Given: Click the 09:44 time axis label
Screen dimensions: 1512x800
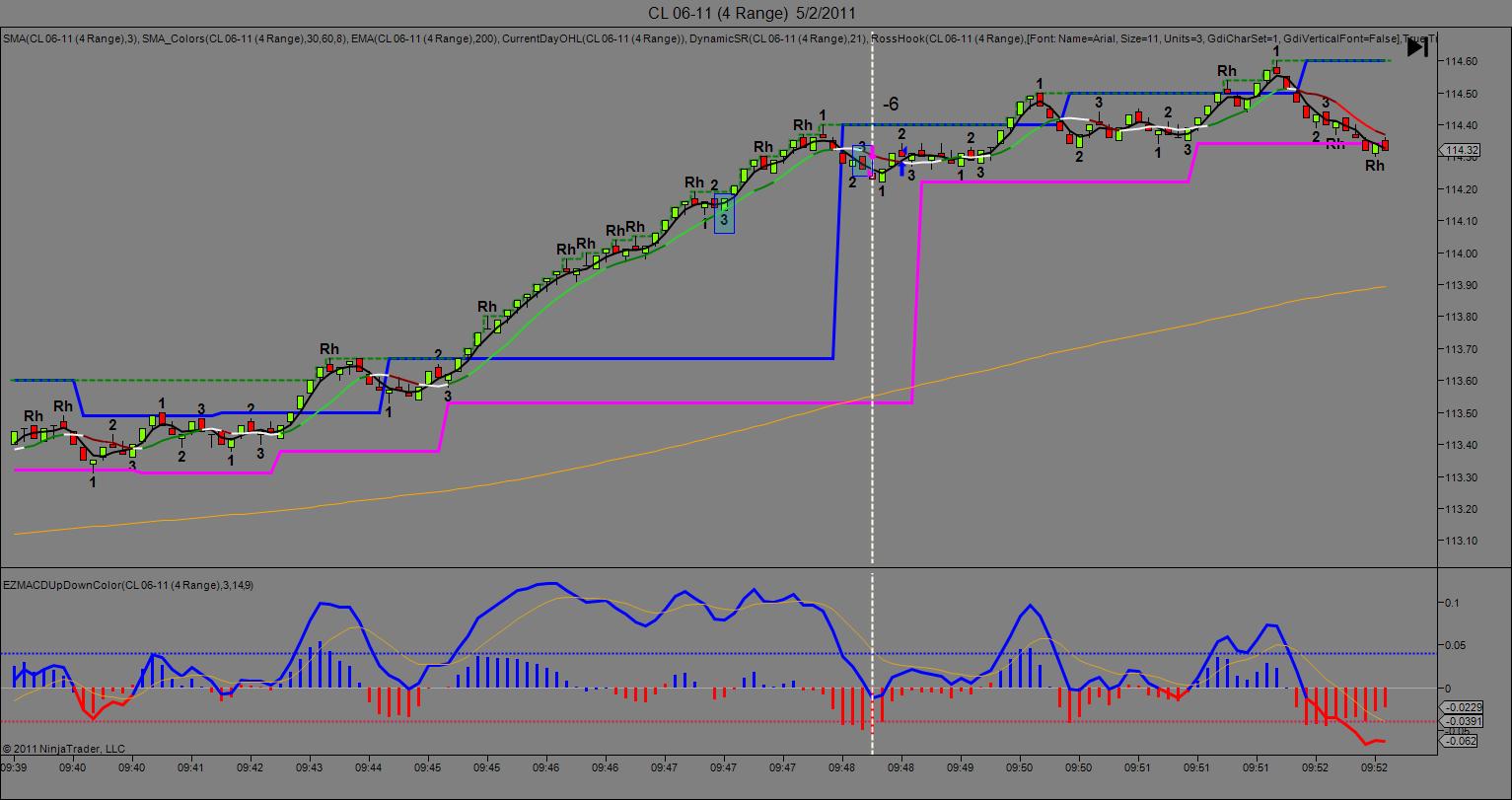Looking at the screenshot, I should coord(369,766).
